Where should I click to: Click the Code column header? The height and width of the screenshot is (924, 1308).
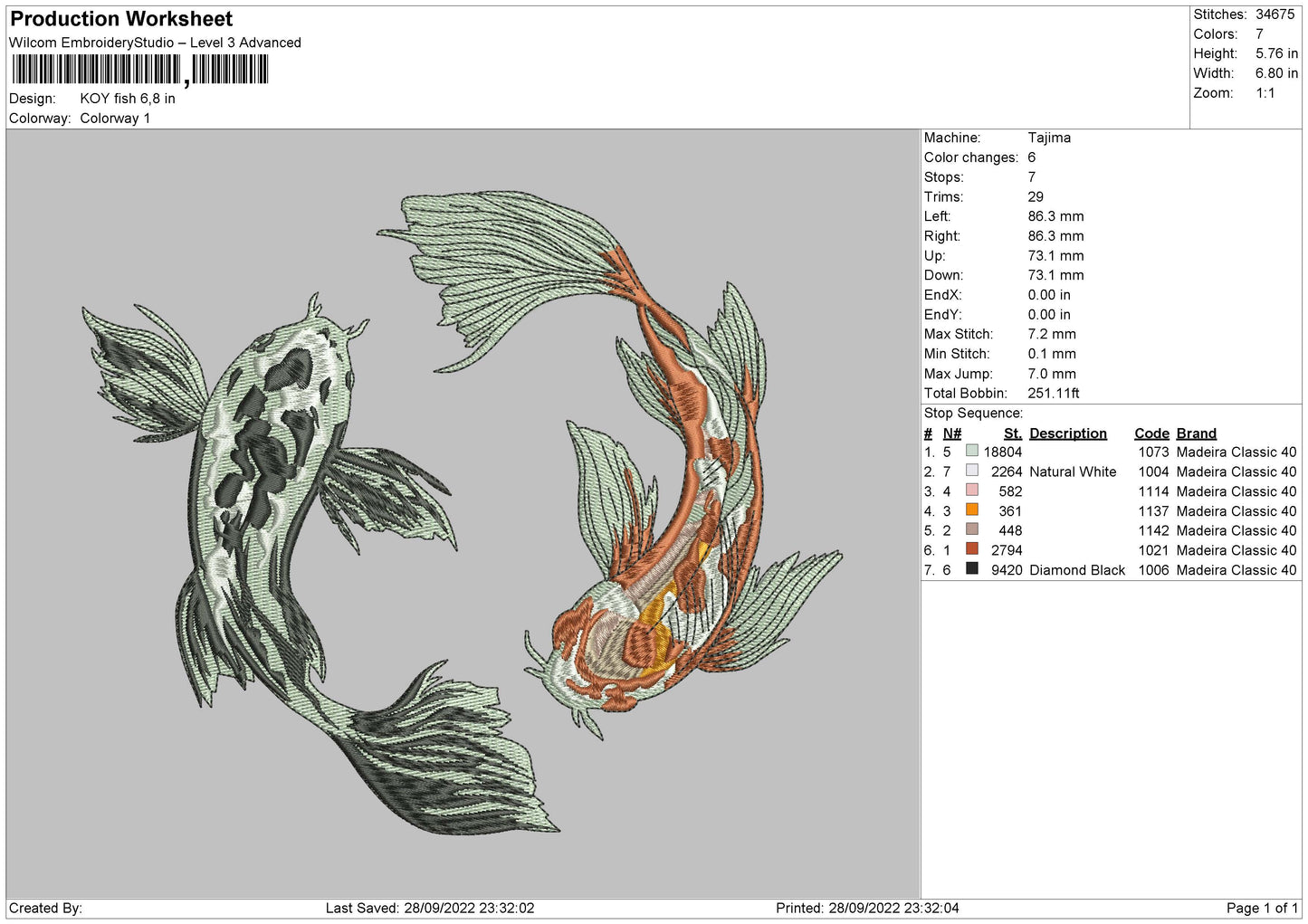[x=1151, y=433]
